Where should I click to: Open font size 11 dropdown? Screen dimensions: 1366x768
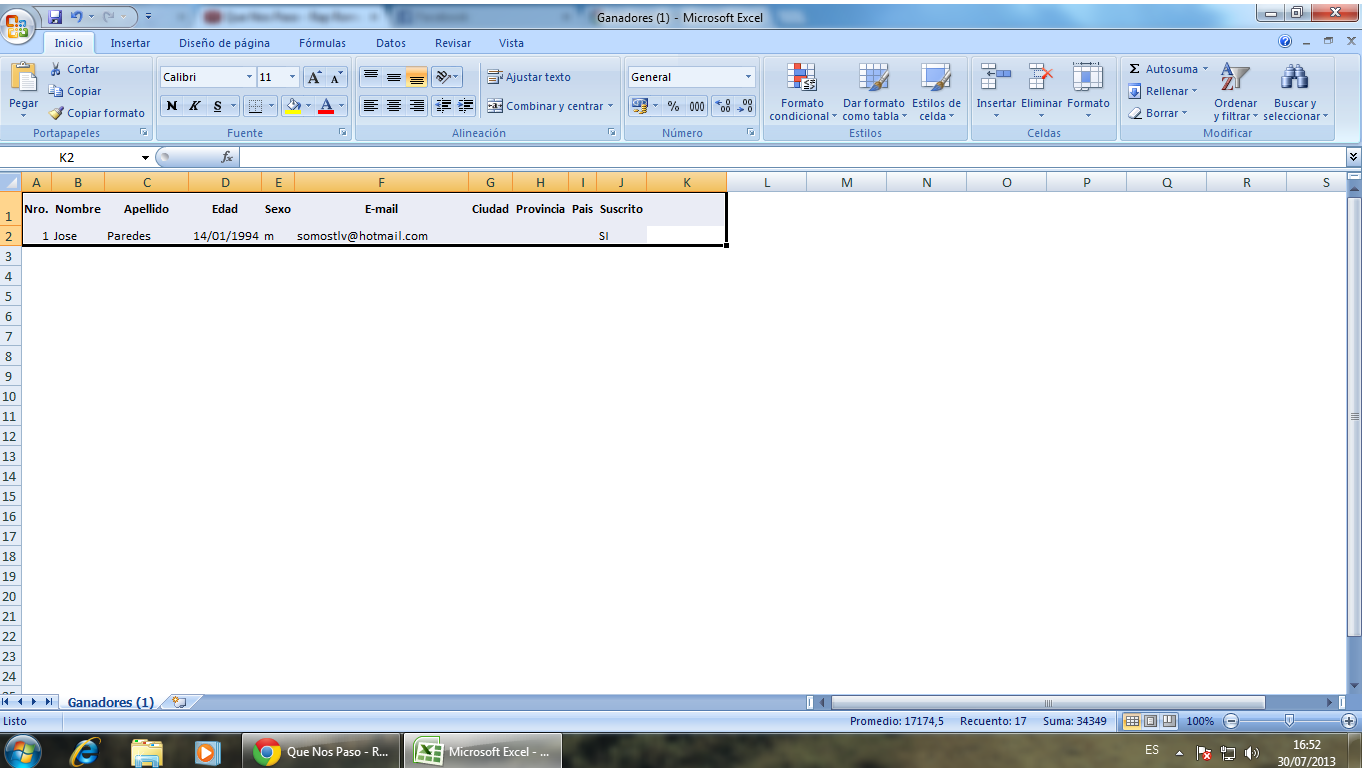coord(292,77)
